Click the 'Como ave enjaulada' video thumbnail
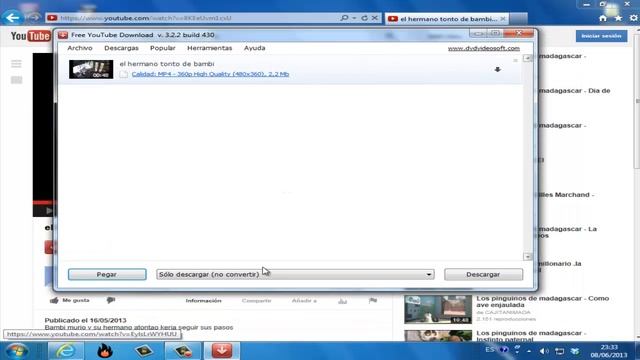The image size is (640, 360). (x=438, y=310)
